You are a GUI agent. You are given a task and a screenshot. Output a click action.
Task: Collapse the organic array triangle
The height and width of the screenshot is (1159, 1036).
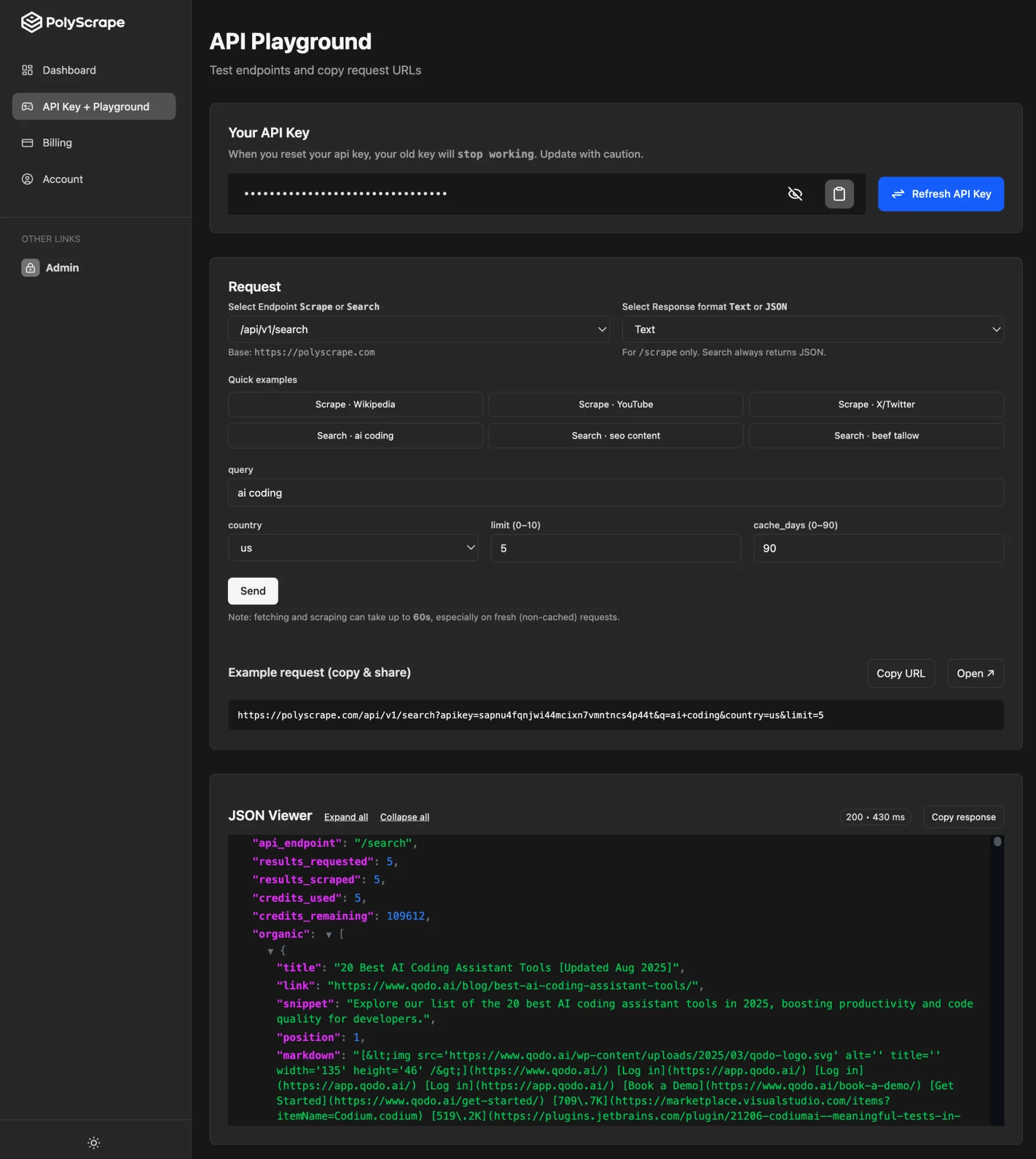pos(329,935)
